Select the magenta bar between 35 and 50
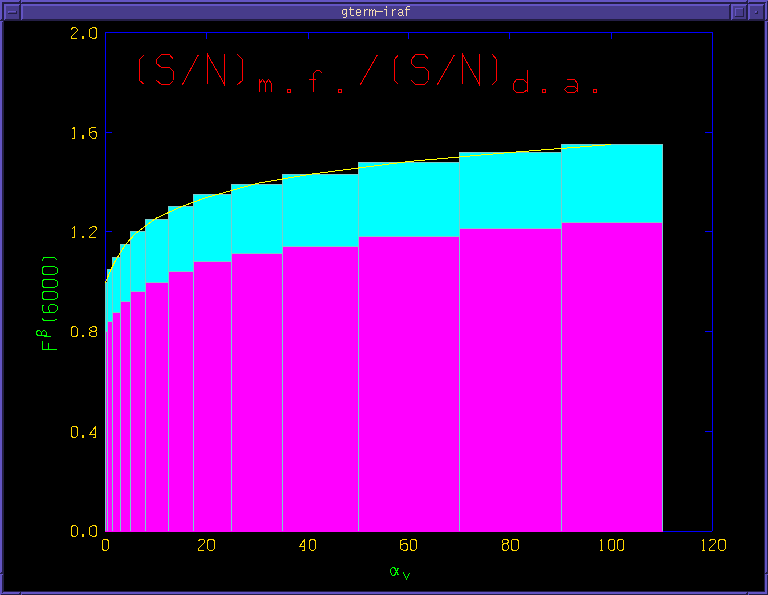The height and width of the screenshot is (595, 768). click(x=320, y=390)
